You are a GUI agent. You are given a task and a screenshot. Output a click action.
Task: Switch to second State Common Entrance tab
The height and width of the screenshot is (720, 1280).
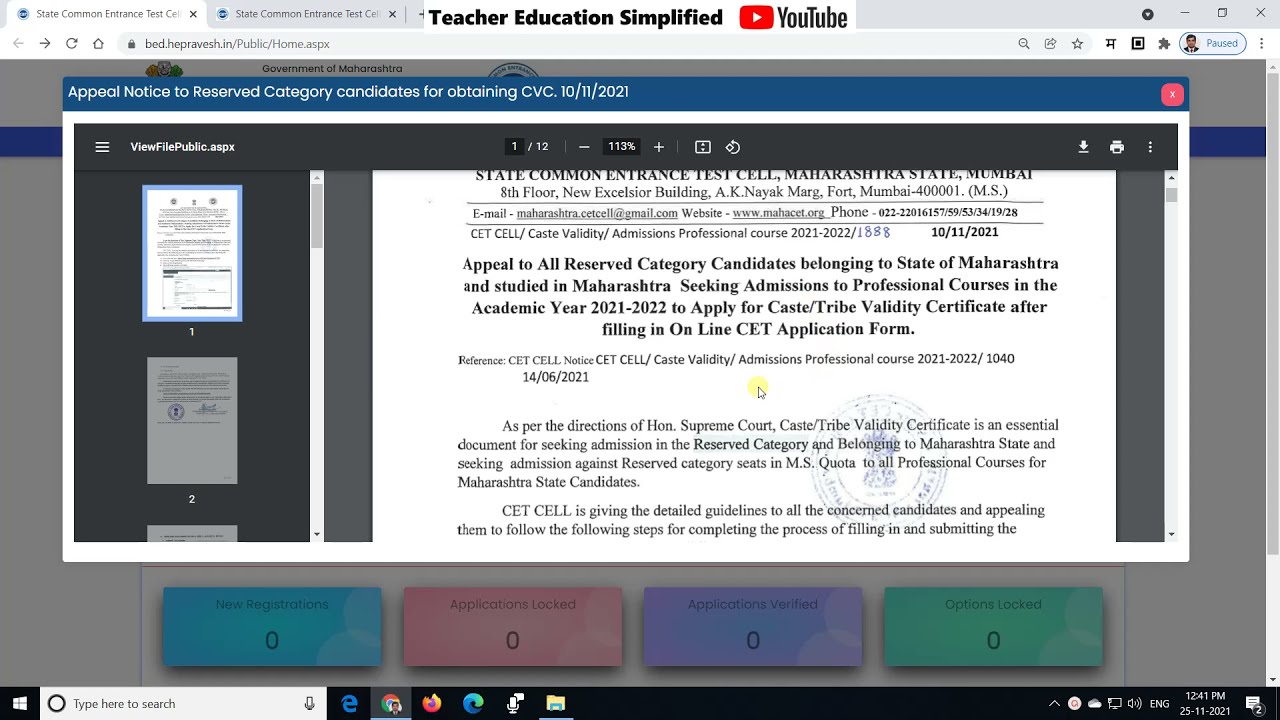coord(305,14)
